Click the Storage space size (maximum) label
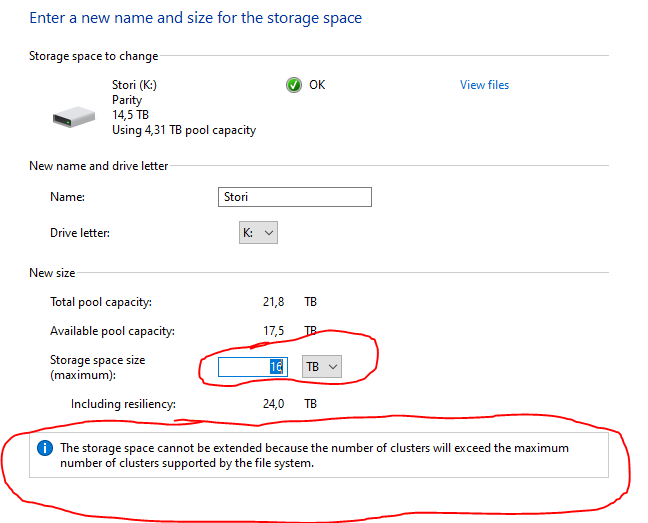648x523 pixels. (x=98, y=367)
